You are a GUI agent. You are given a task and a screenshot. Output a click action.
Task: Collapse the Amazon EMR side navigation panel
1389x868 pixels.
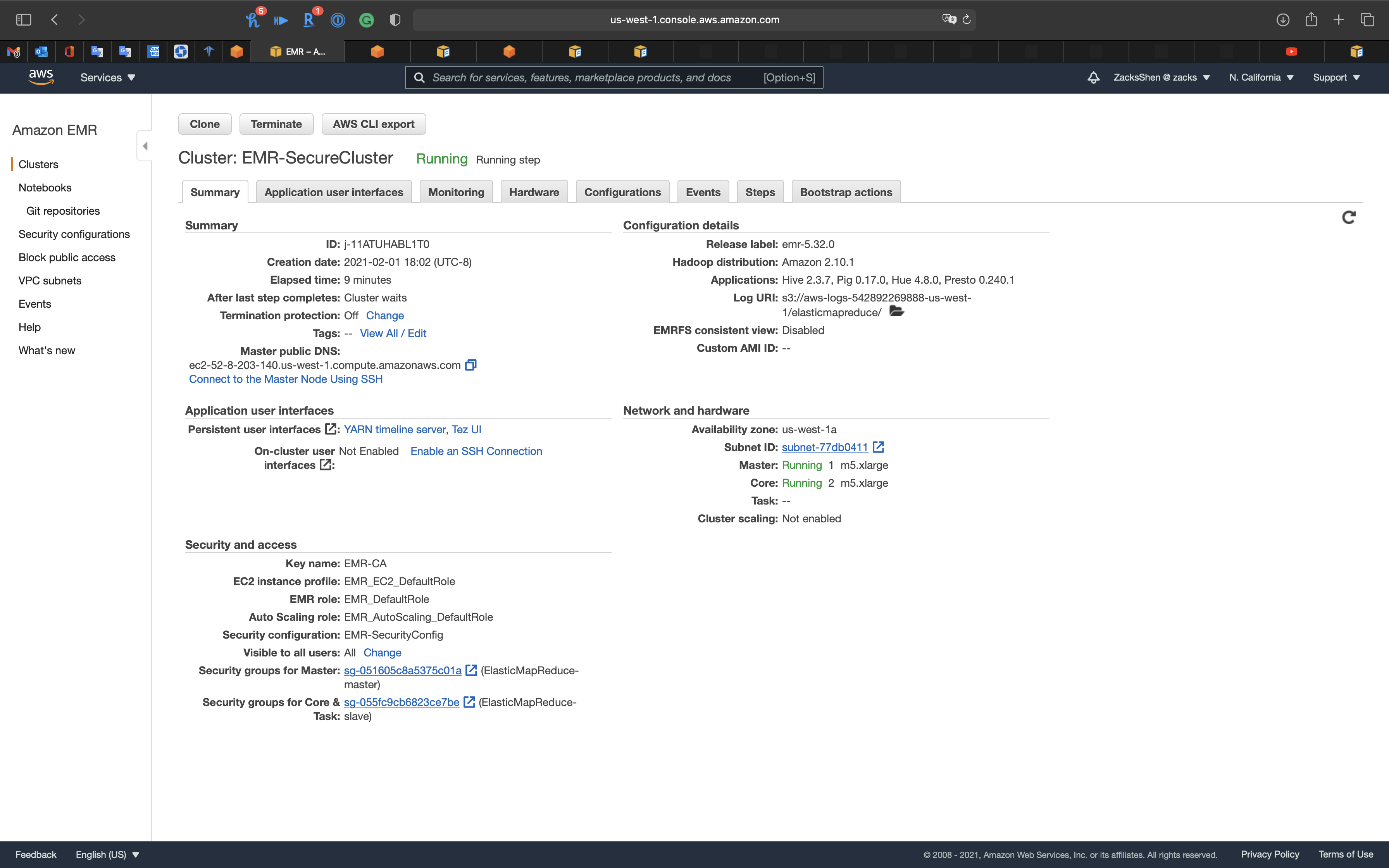coord(145,146)
